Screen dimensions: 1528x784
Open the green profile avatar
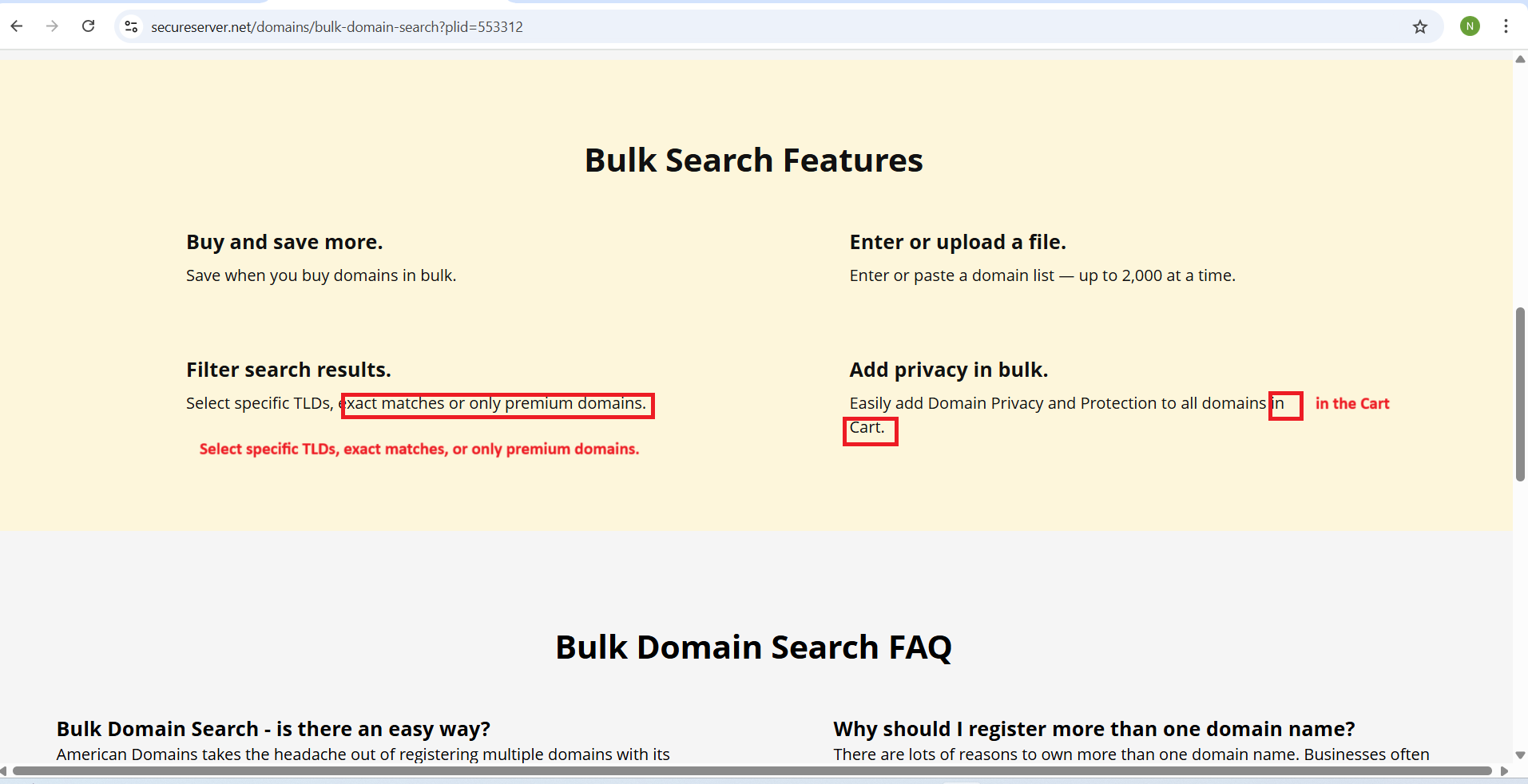coord(1470,26)
